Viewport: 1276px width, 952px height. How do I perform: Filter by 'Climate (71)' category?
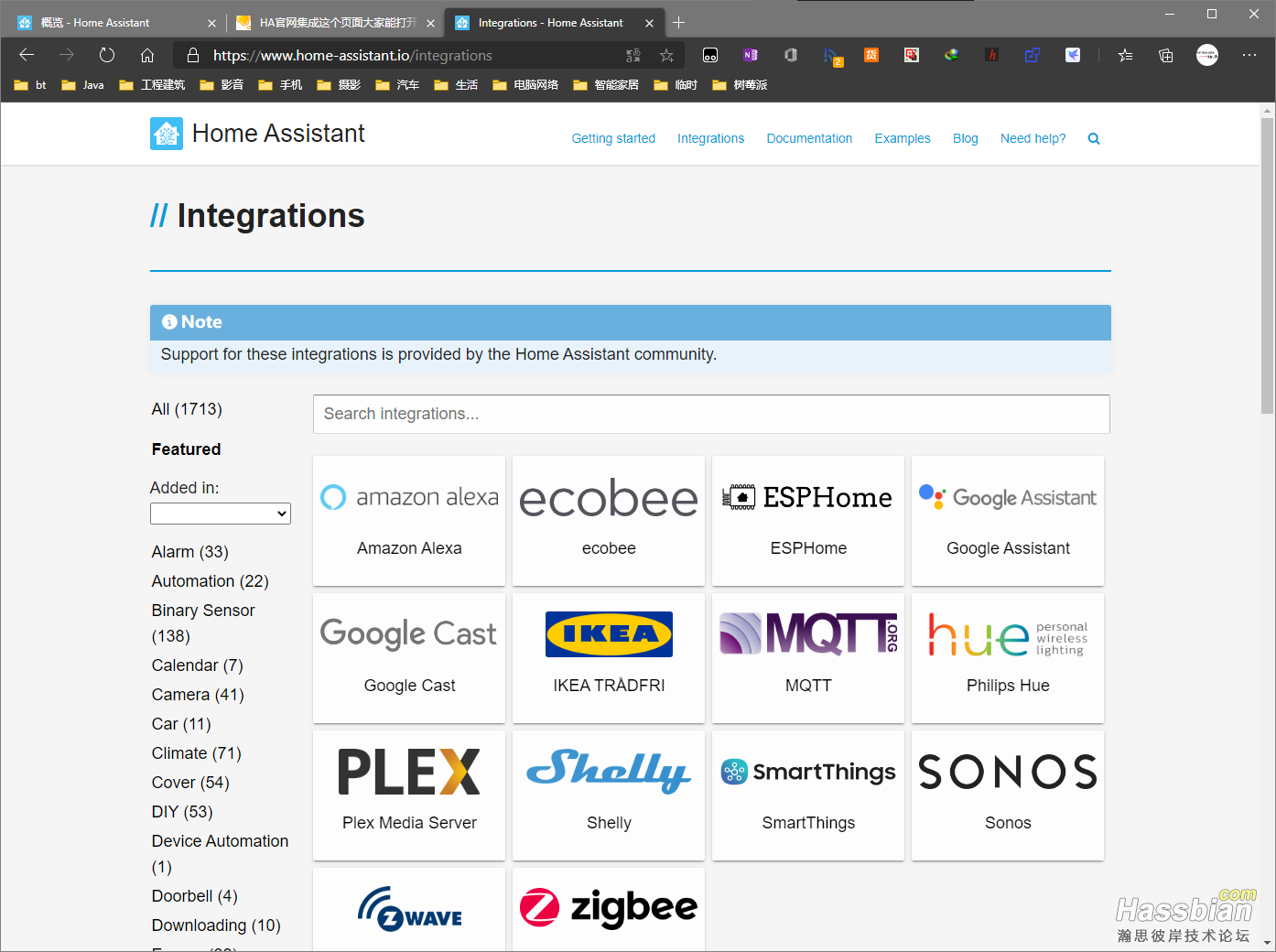point(197,753)
